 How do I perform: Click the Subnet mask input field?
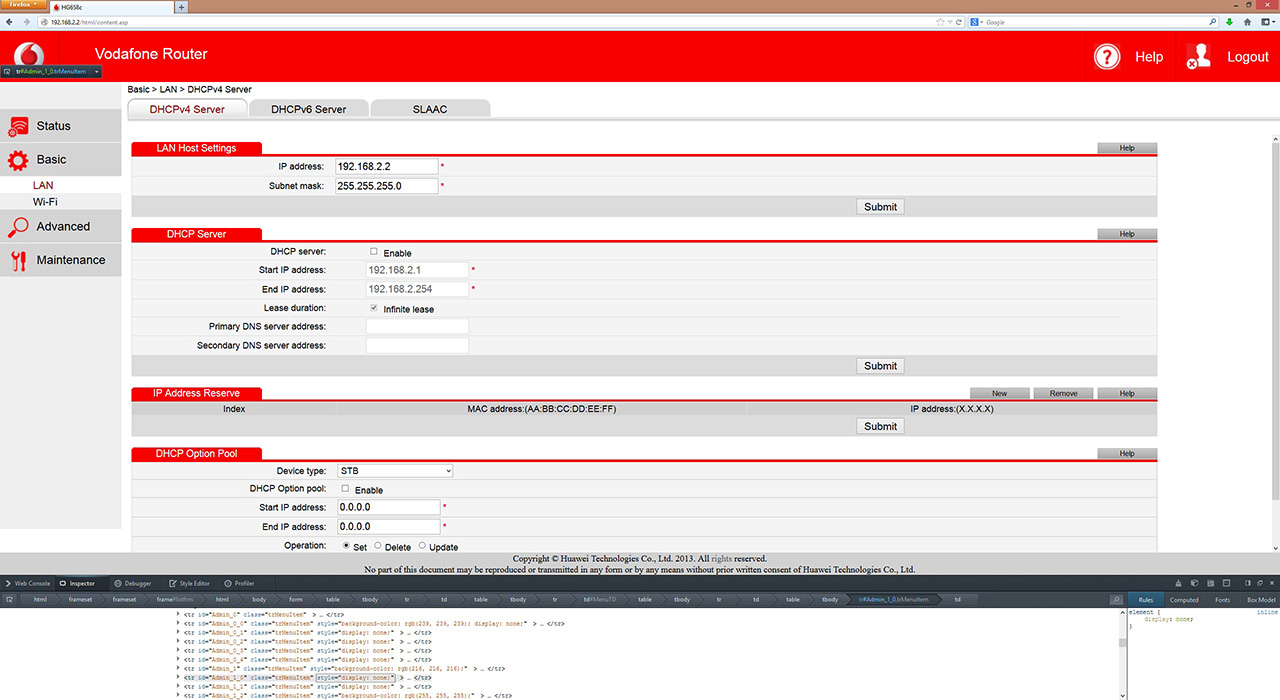387,186
